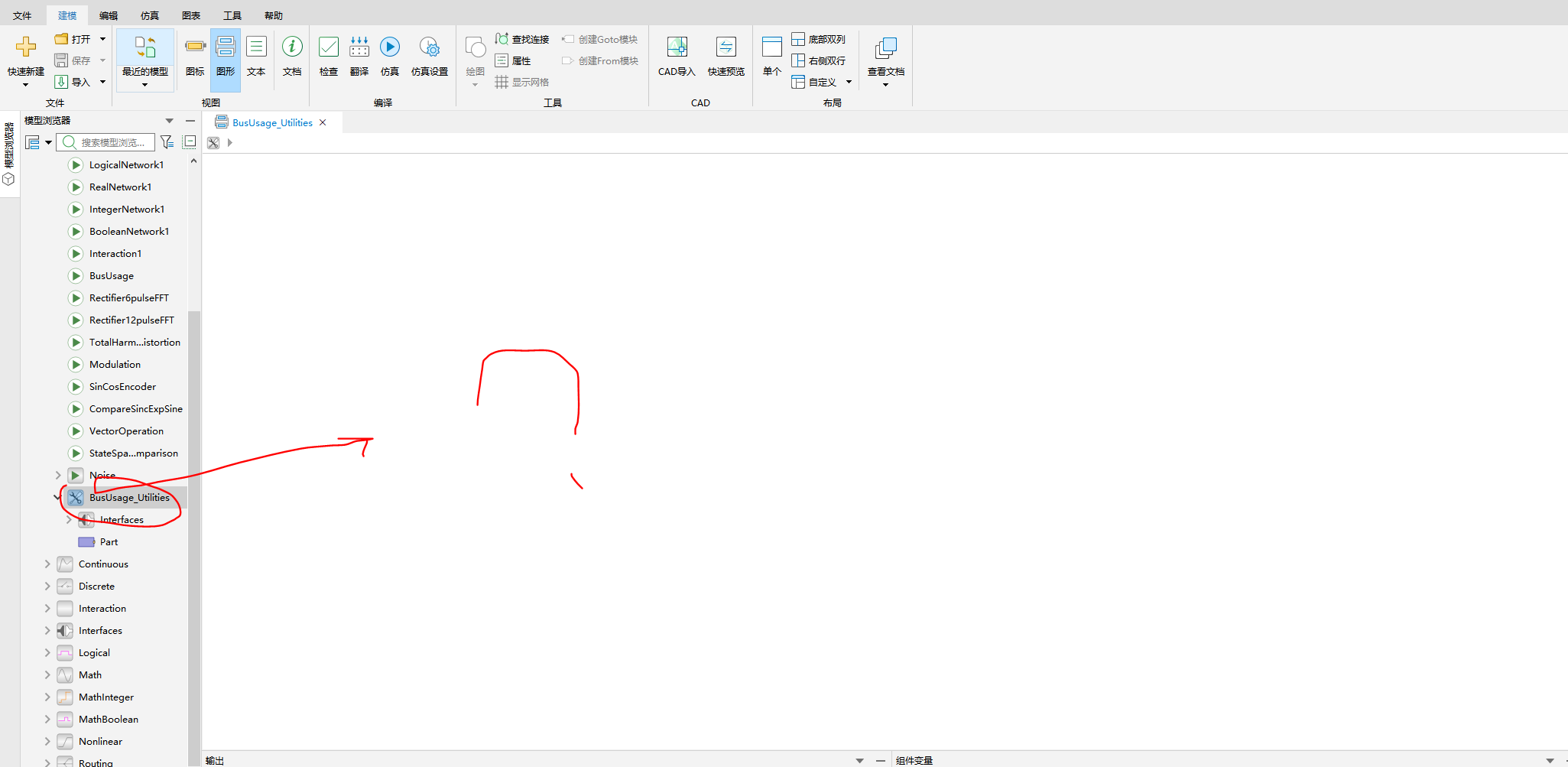Expand the Nonlinear package
The height and width of the screenshot is (767, 1568).
(47, 741)
